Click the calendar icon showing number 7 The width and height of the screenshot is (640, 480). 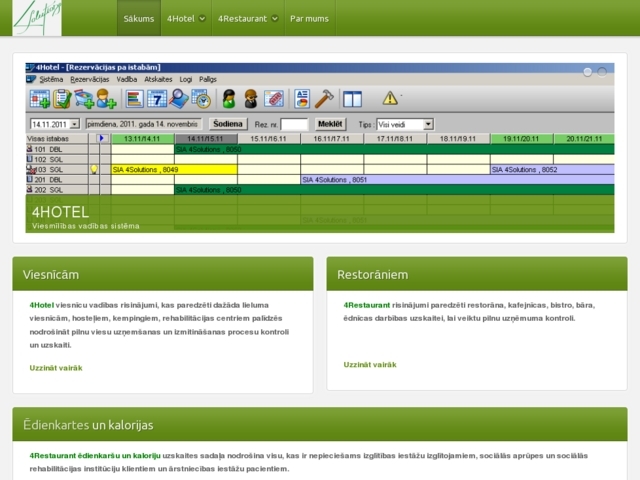157,99
